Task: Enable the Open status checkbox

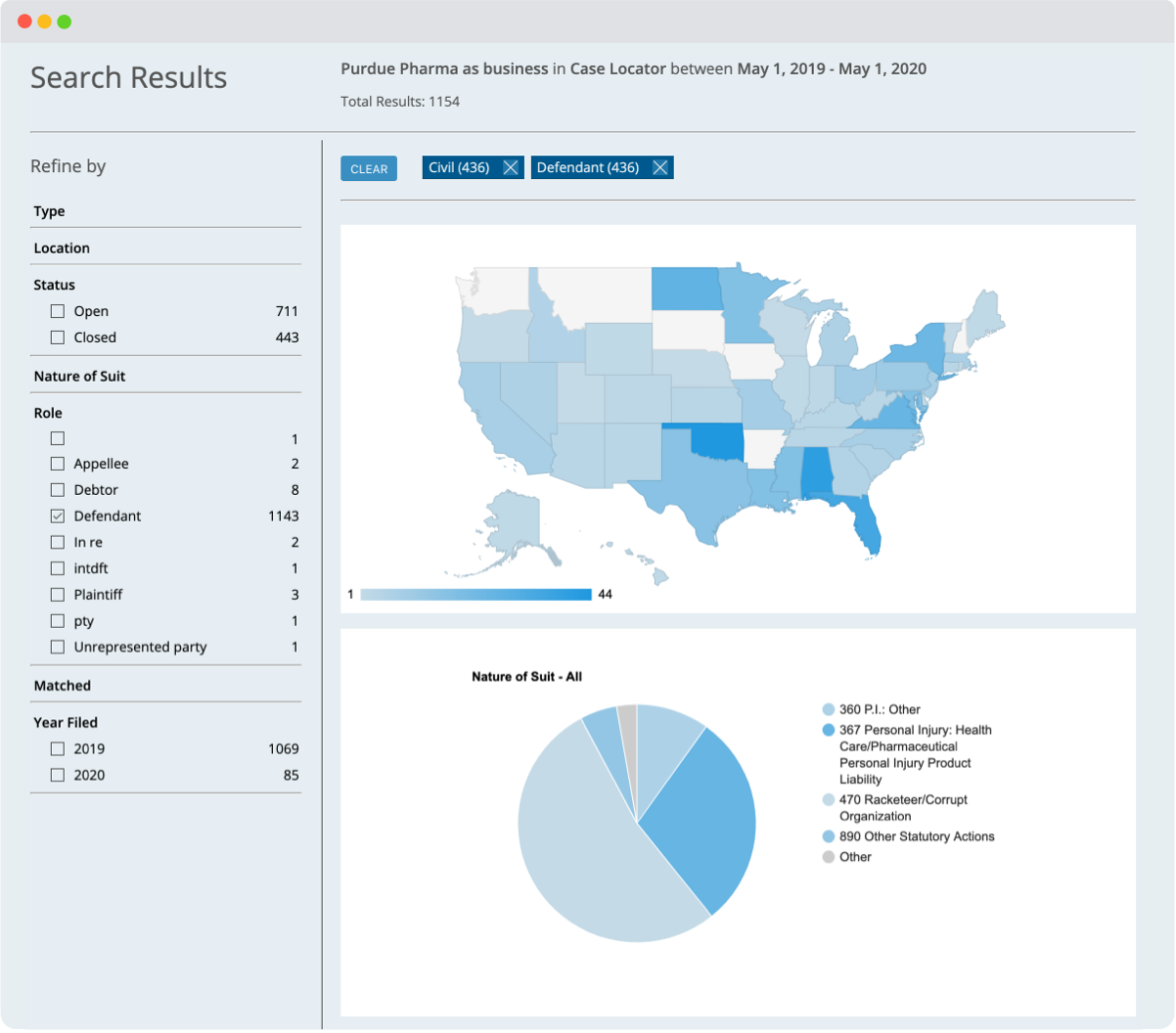Action: (x=57, y=310)
